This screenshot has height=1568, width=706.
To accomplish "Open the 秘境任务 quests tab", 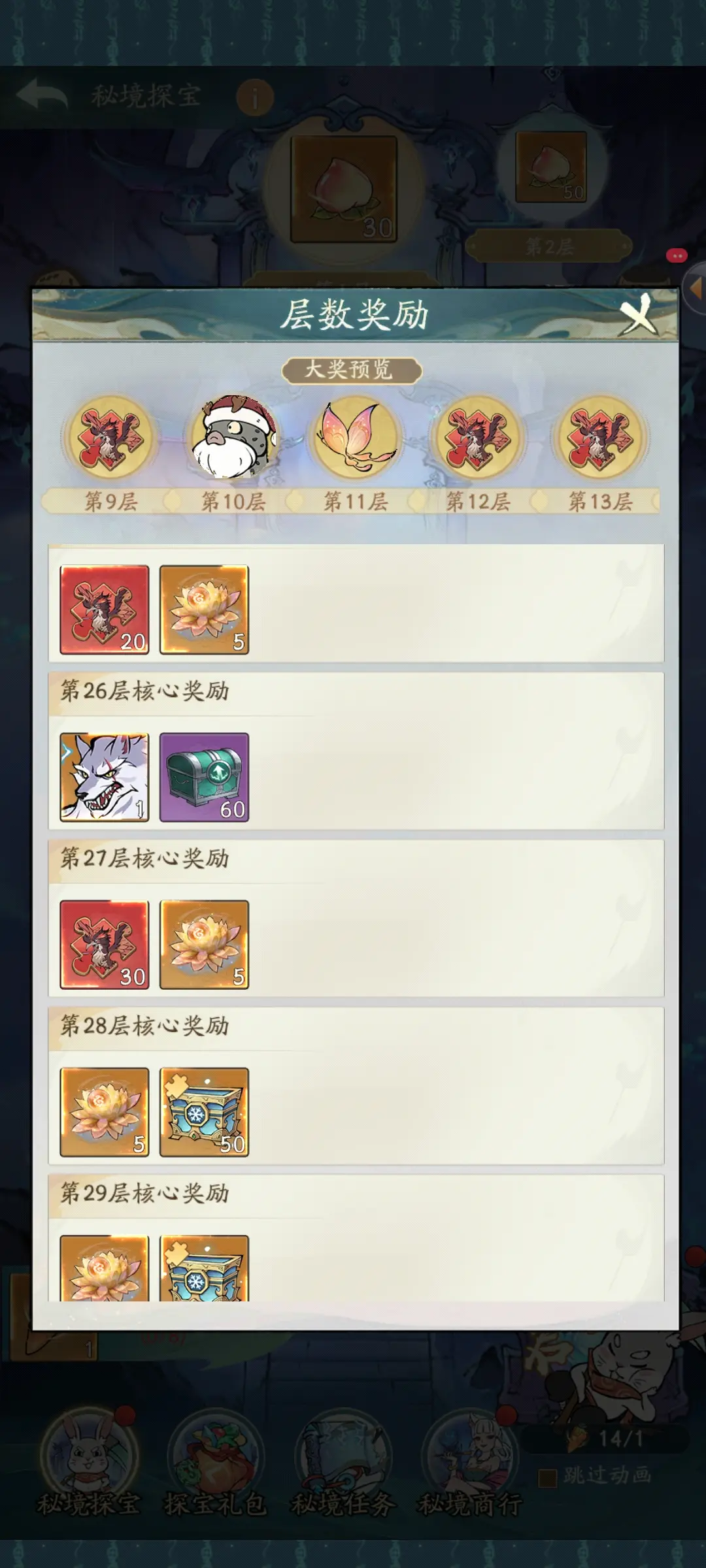I will pos(343,1467).
